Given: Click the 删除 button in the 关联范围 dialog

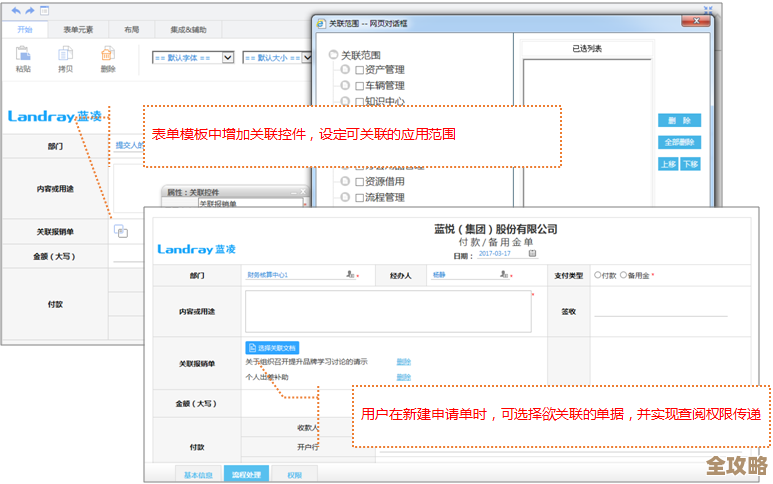Looking at the screenshot, I should 679,120.
